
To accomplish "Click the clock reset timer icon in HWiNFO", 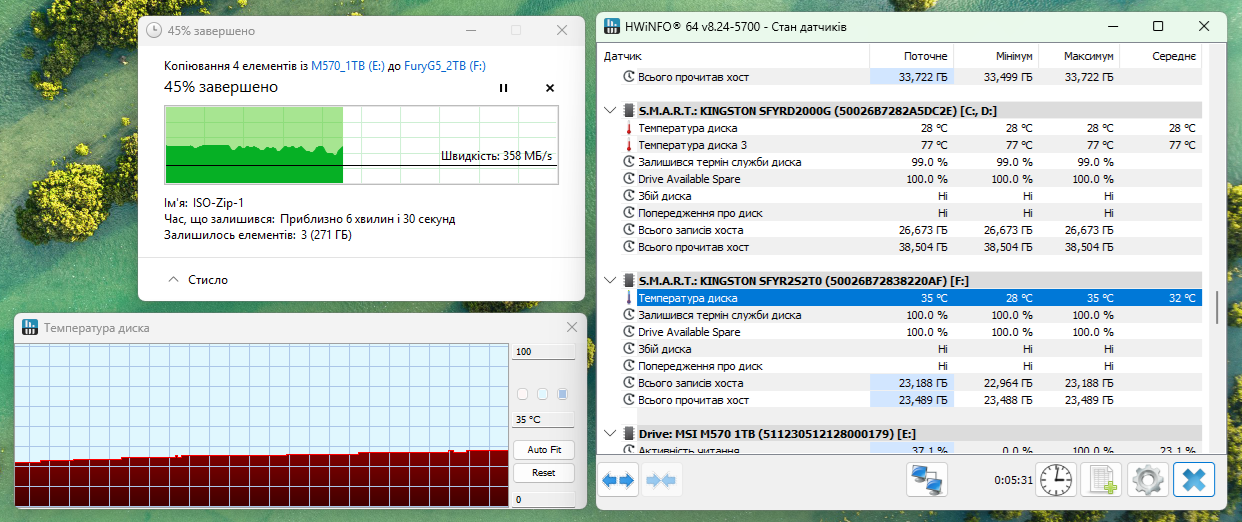I will 1056,481.
